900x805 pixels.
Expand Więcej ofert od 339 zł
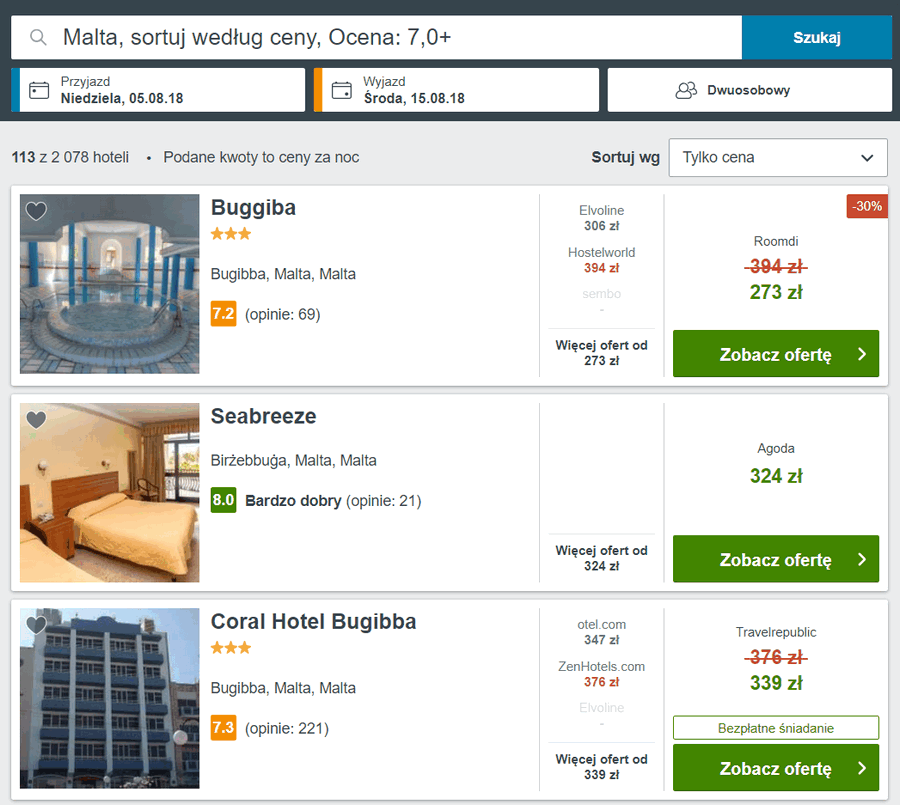point(601,767)
